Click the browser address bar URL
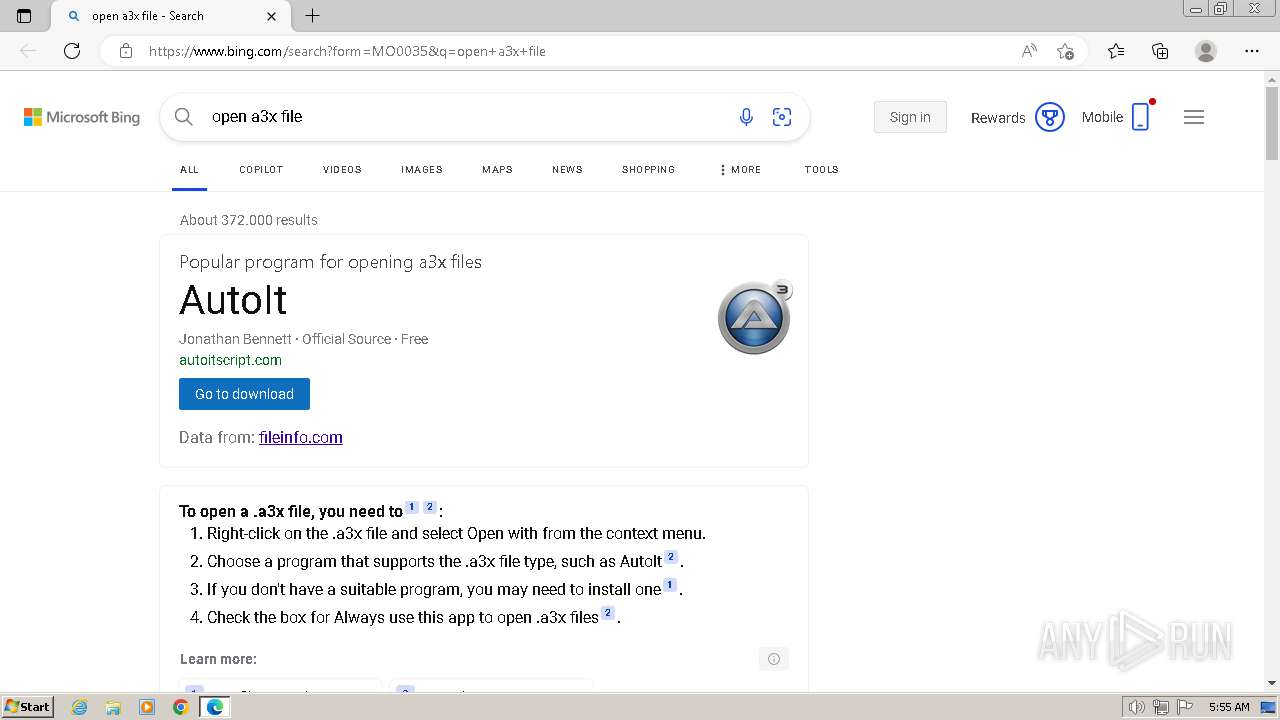The image size is (1280, 720). coord(347,51)
